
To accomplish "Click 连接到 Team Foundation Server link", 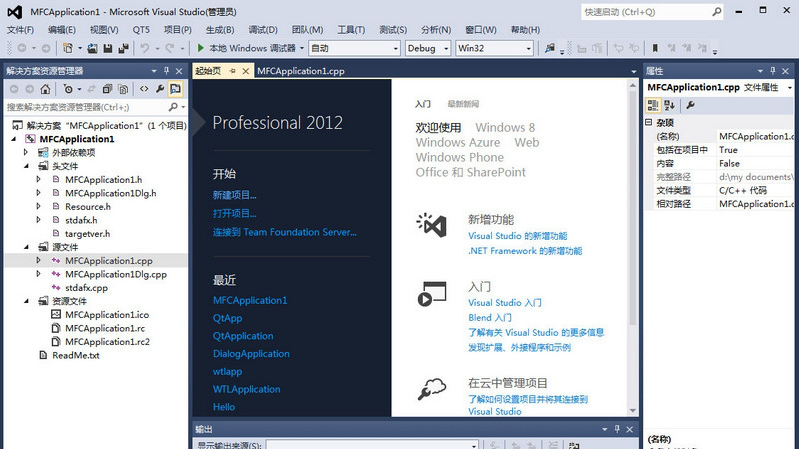I will click(x=284, y=232).
